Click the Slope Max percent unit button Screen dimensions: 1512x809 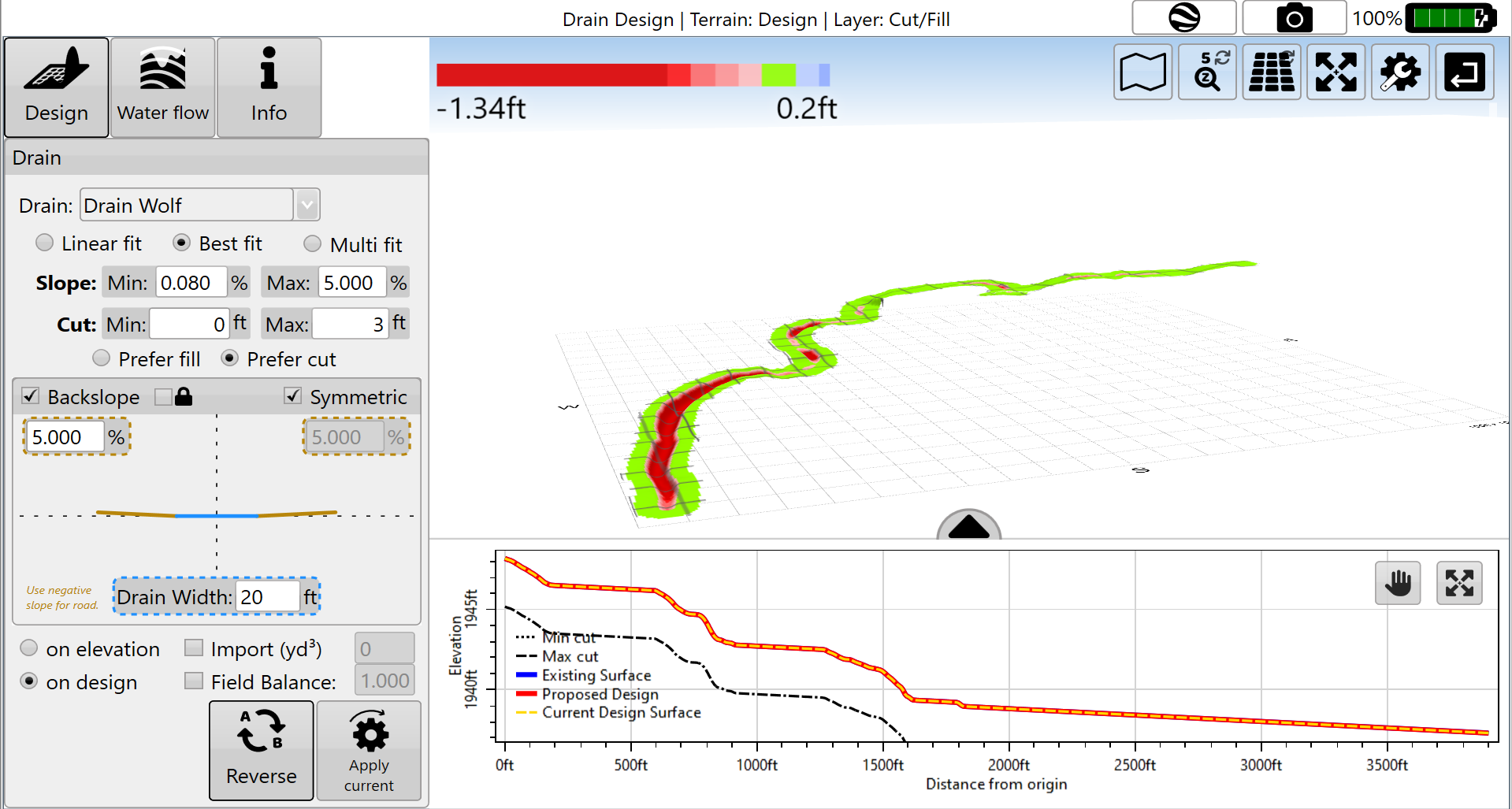(399, 283)
